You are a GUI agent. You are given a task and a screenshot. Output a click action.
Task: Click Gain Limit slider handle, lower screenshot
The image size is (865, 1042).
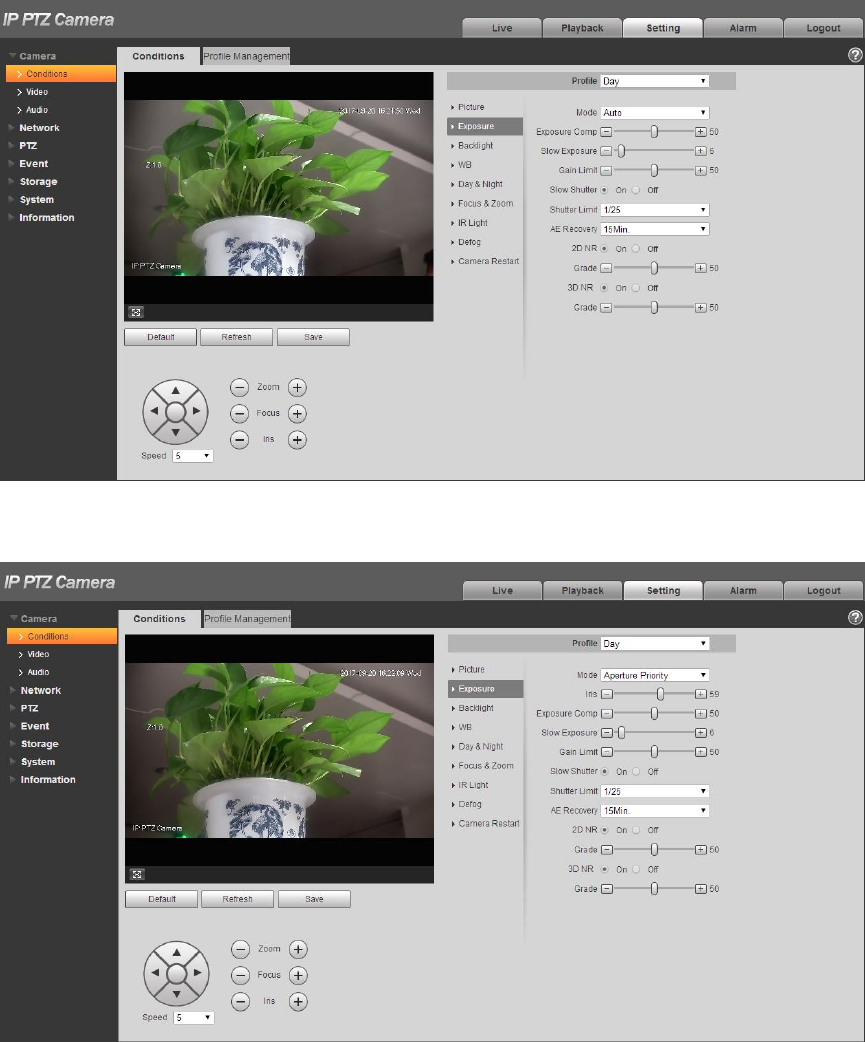[x=654, y=752]
